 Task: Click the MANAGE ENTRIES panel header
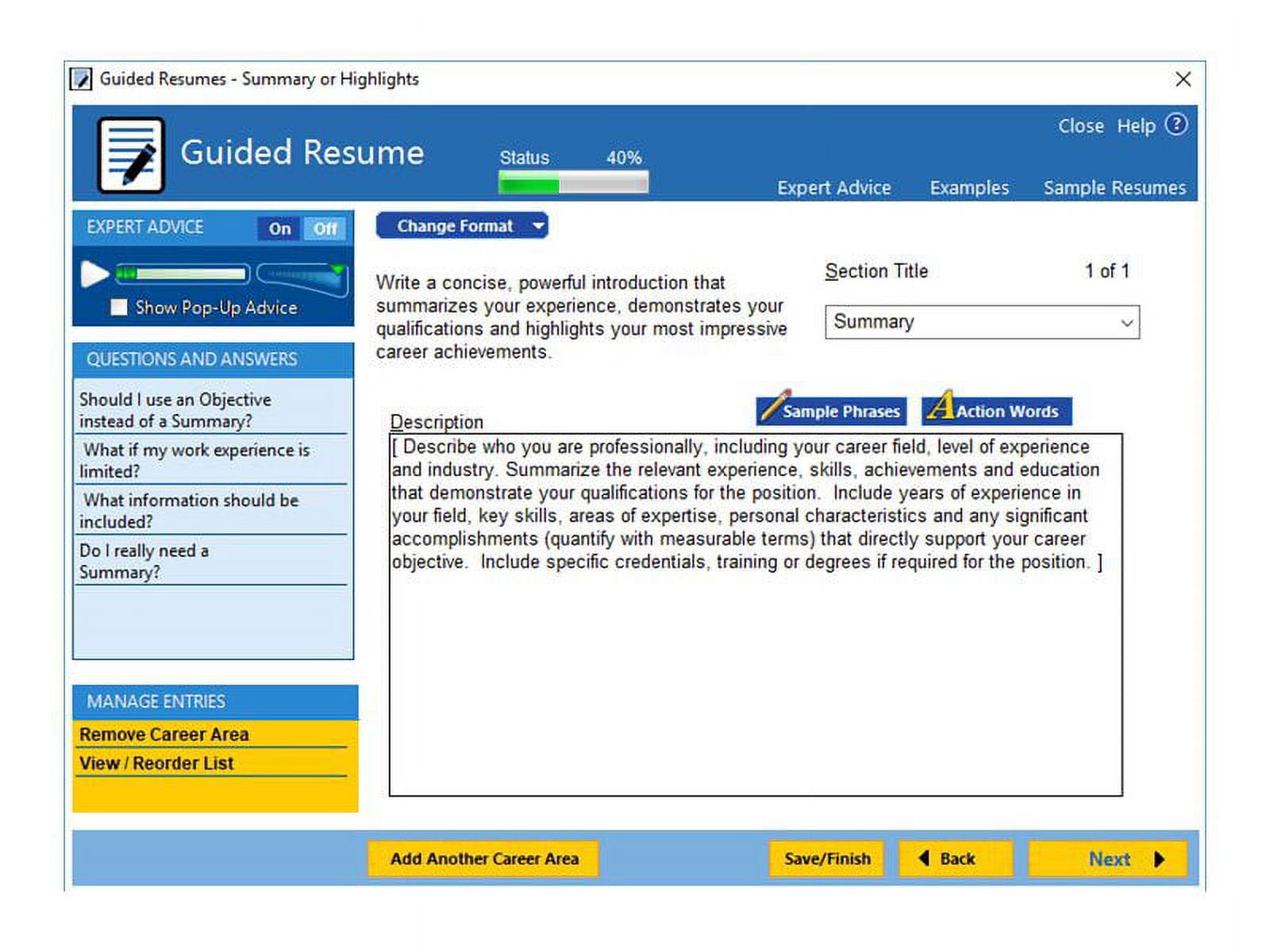click(215, 702)
